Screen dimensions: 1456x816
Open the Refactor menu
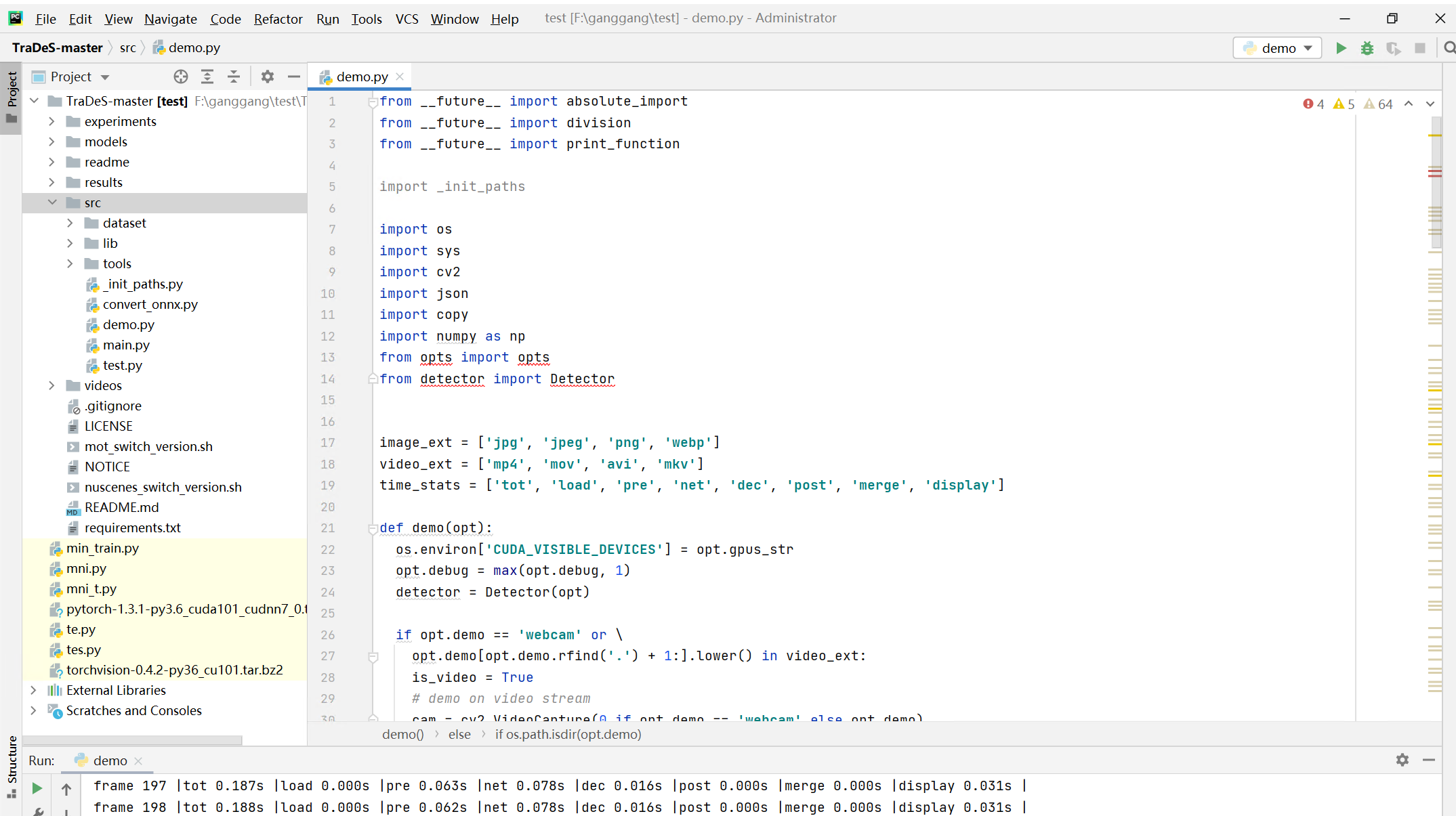click(x=278, y=19)
